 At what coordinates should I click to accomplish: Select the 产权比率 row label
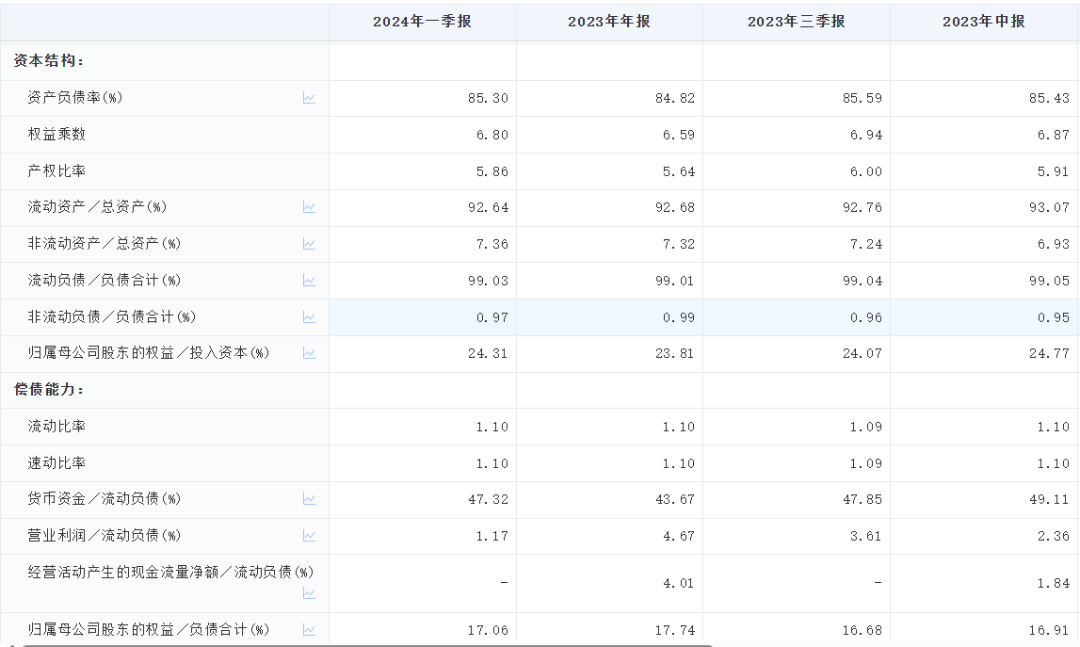pyautogui.click(x=57, y=171)
